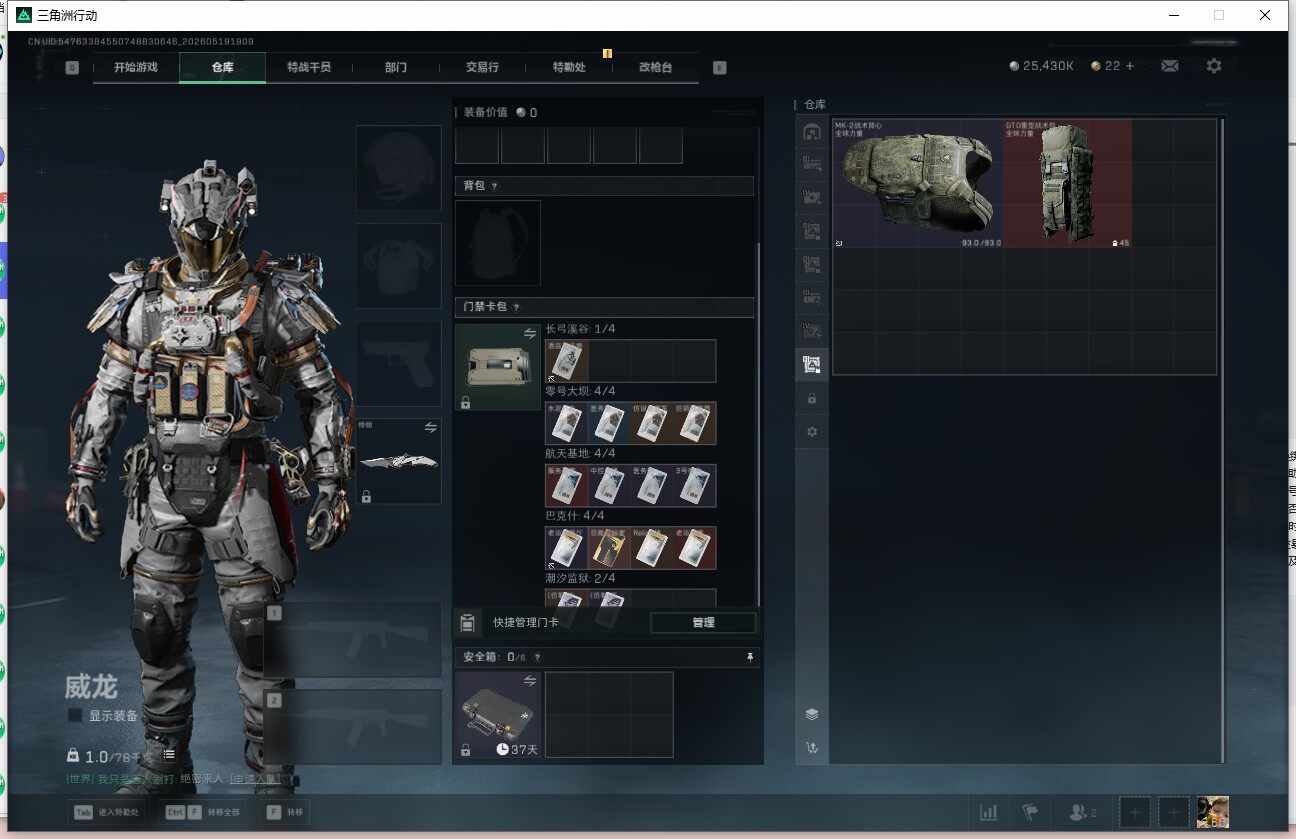Click the 零号大坝: 4/4 label
Screen dimensions: 1296x839
581,391
